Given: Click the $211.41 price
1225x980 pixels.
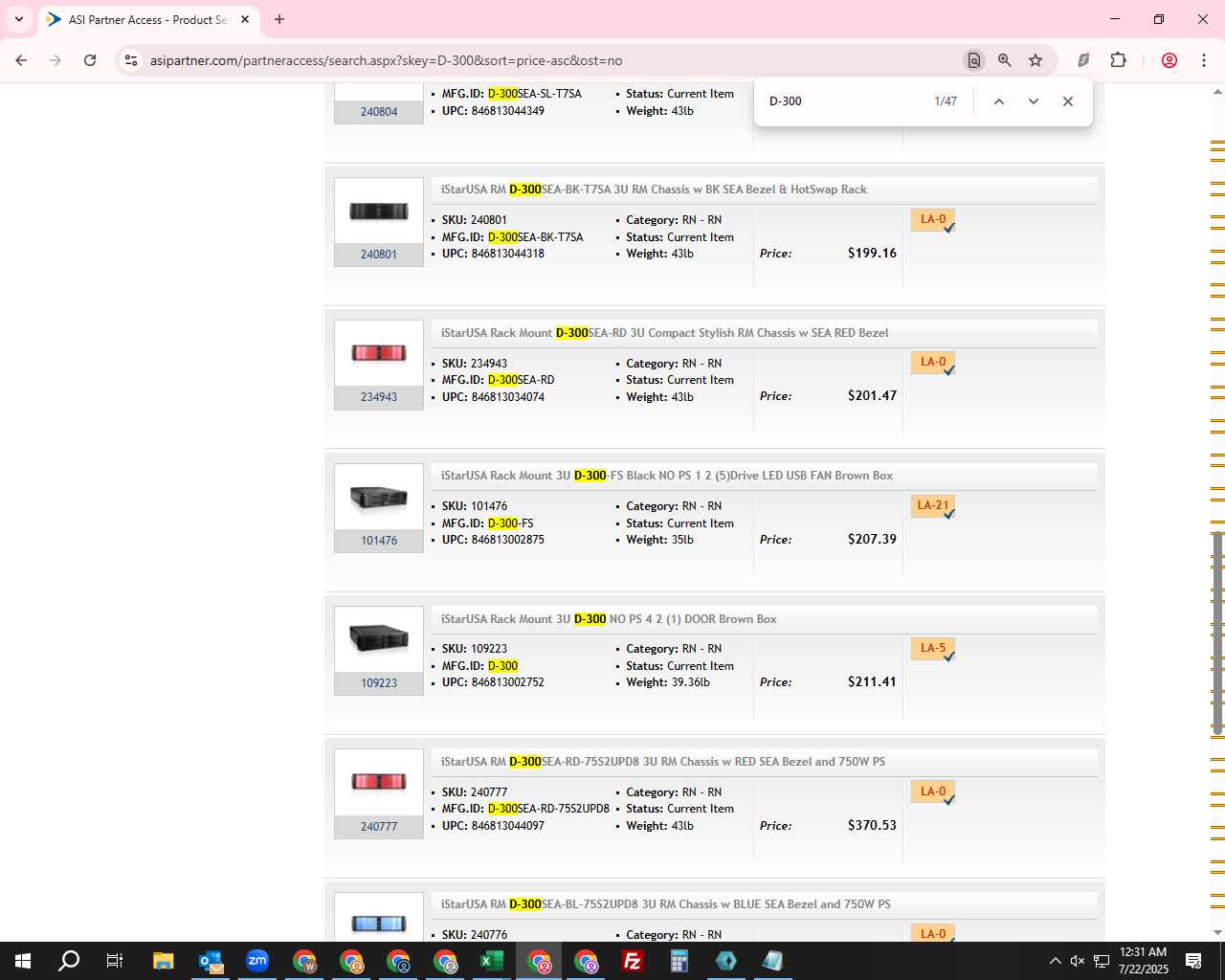Looking at the screenshot, I should coord(872,682).
